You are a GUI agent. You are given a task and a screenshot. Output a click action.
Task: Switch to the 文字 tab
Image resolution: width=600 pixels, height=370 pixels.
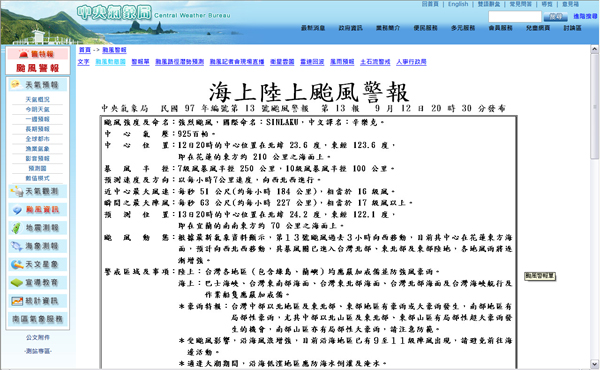83,62
